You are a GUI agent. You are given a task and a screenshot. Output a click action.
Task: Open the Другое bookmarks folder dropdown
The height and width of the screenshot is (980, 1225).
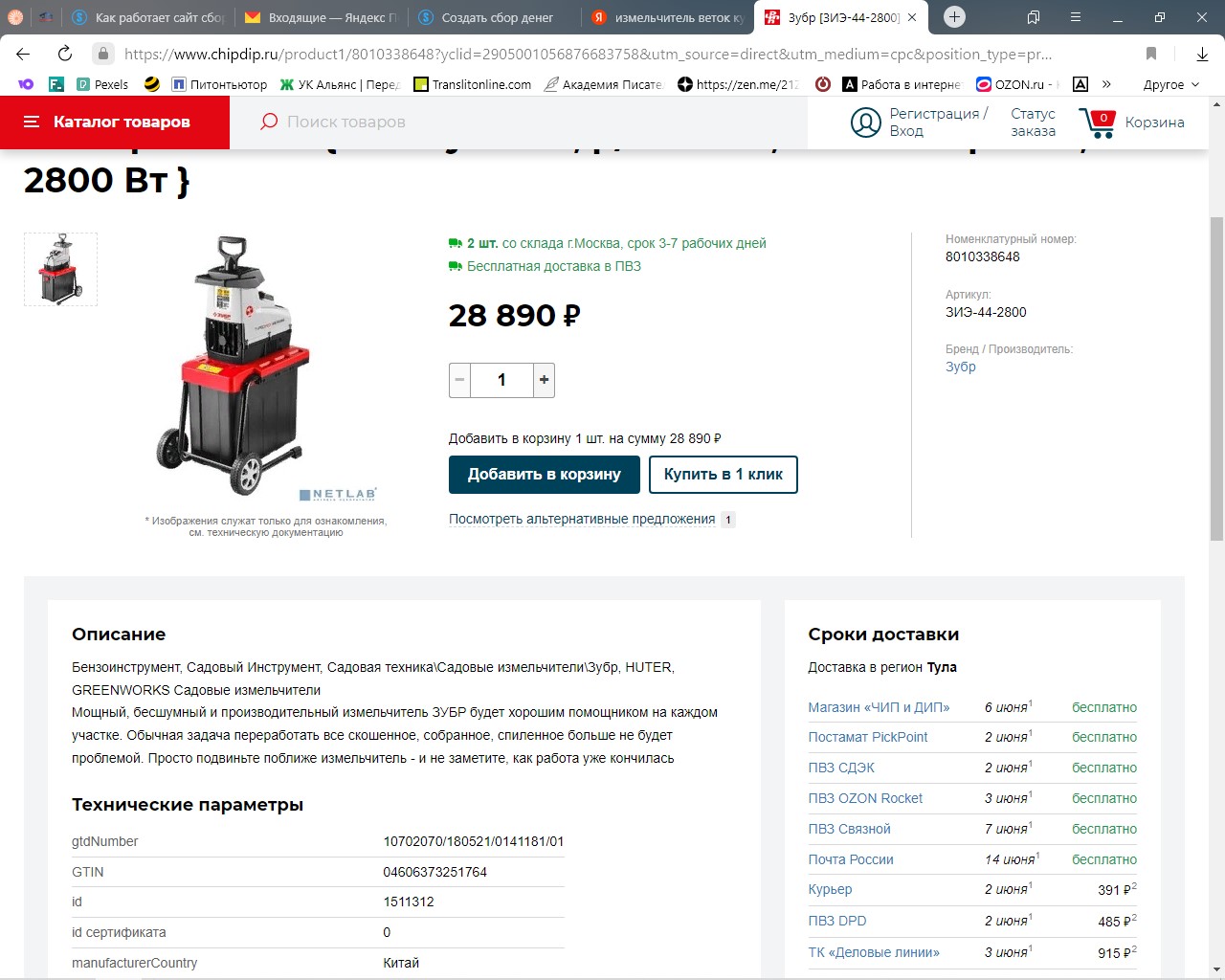tap(1171, 84)
